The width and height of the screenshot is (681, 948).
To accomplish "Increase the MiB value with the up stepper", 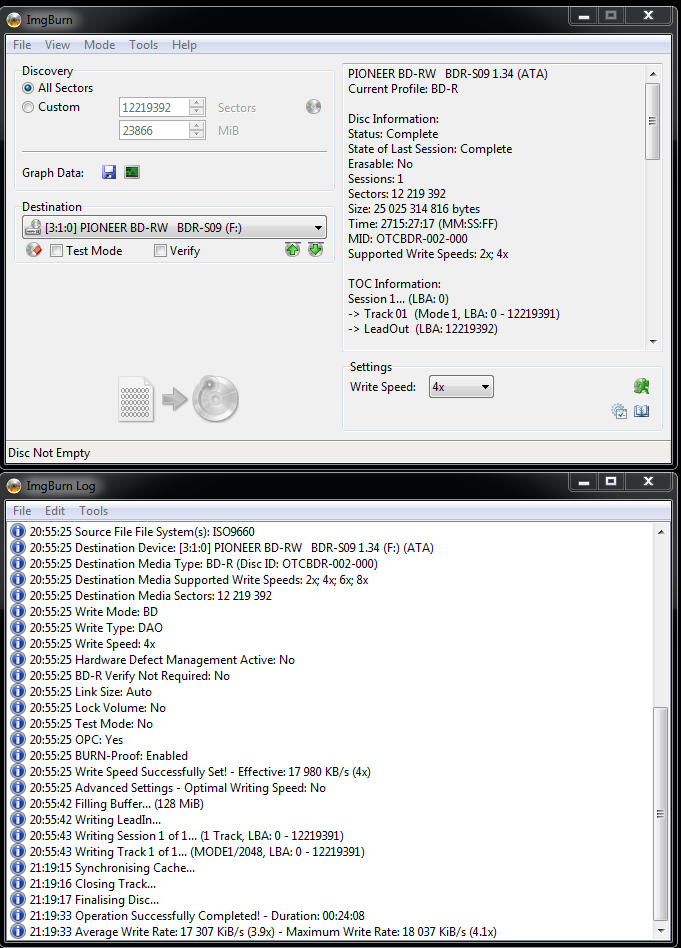I will click(197, 126).
